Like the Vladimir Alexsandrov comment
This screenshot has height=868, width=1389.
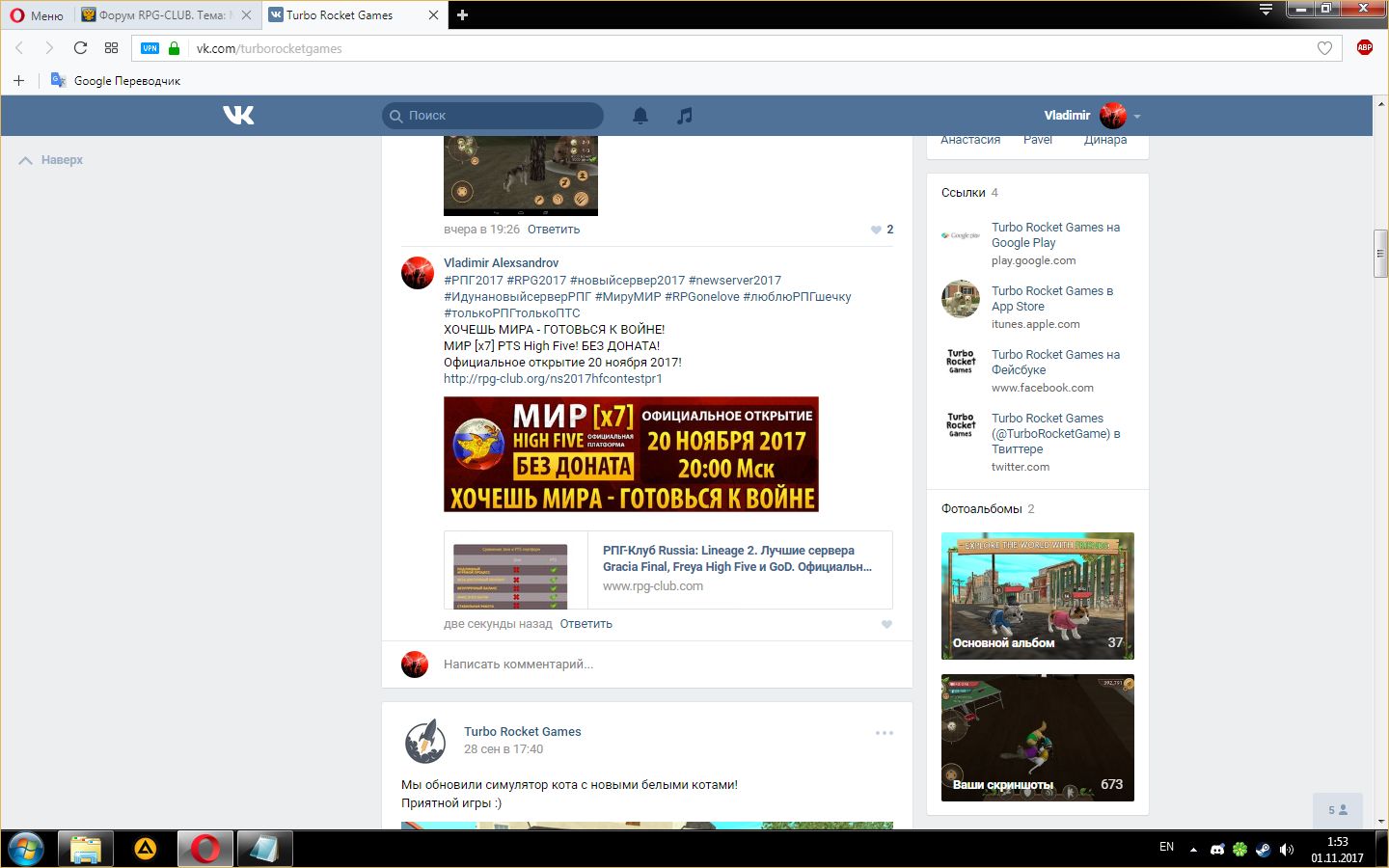point(886,624)
